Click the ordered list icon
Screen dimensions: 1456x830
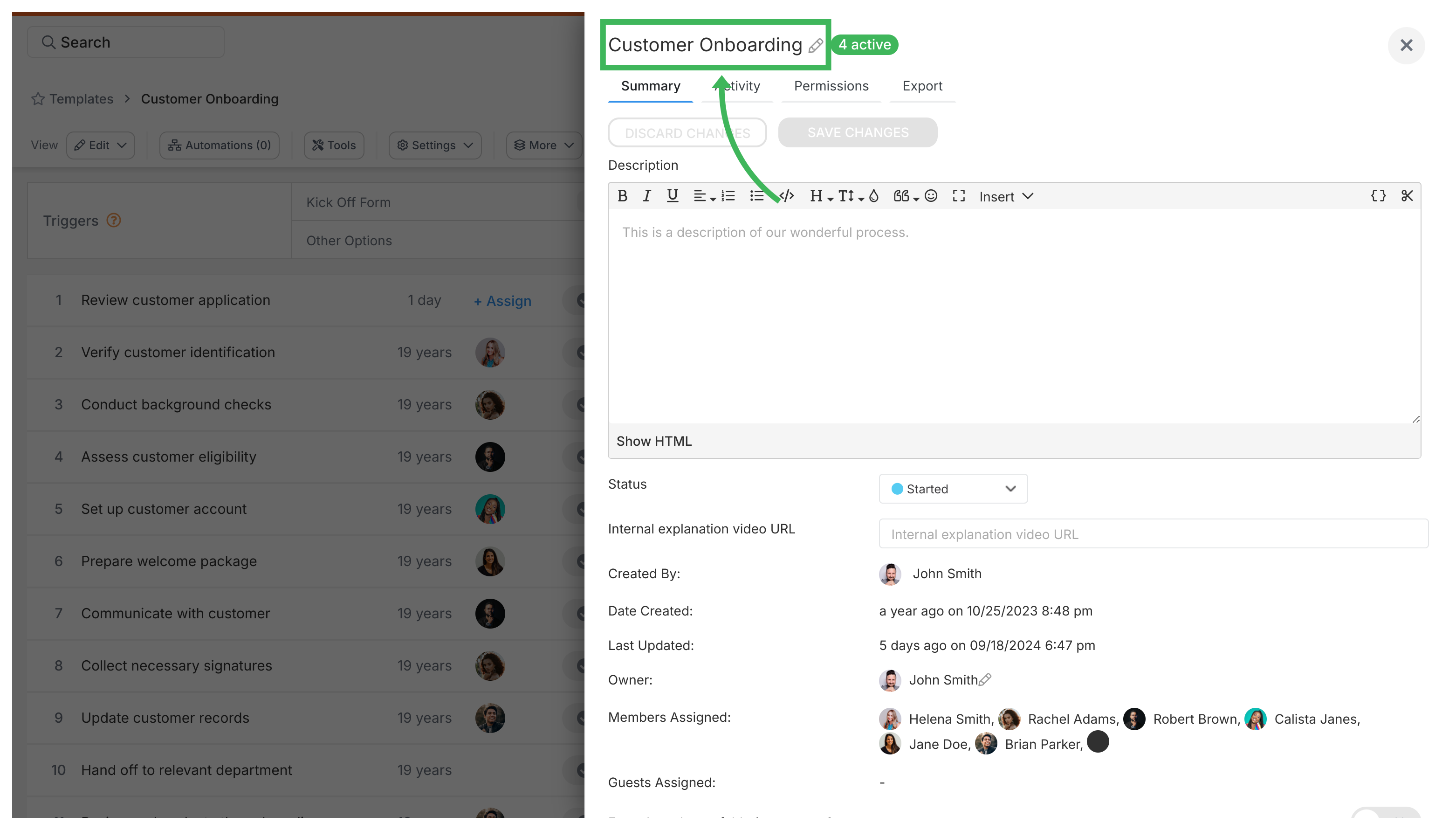(x=728, y=196)
